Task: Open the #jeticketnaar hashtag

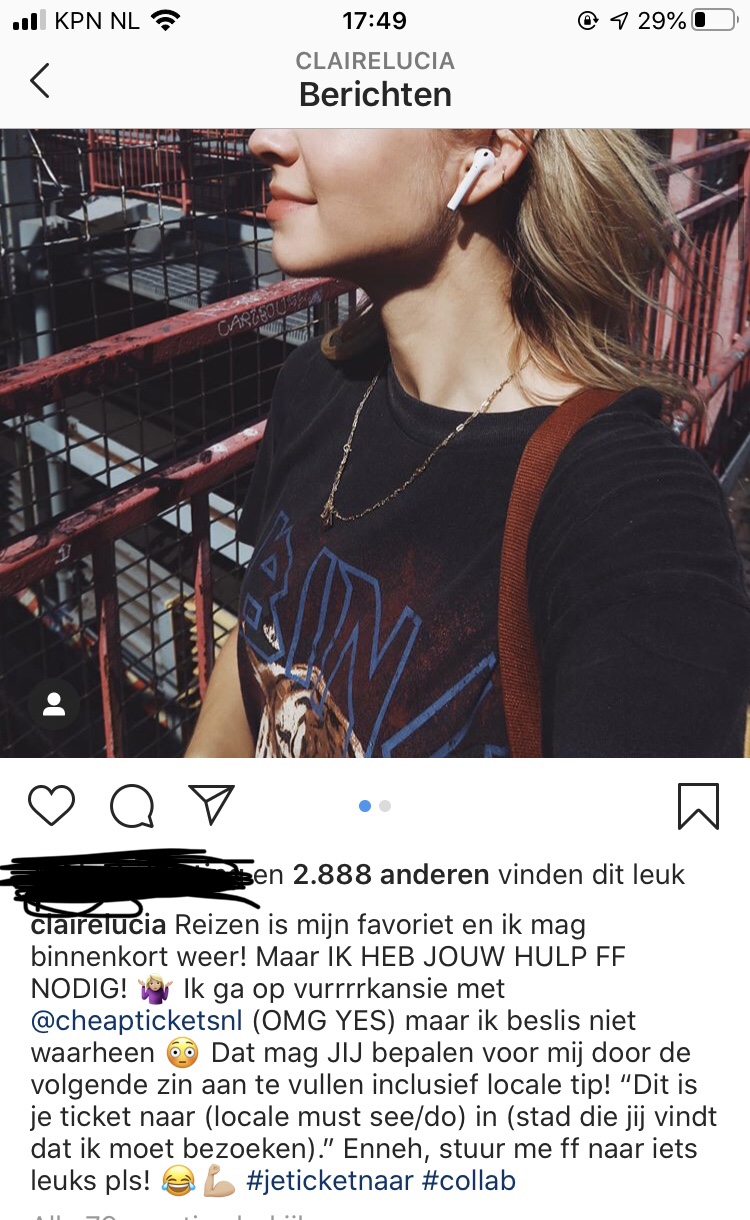Action: coord(329,1181)
